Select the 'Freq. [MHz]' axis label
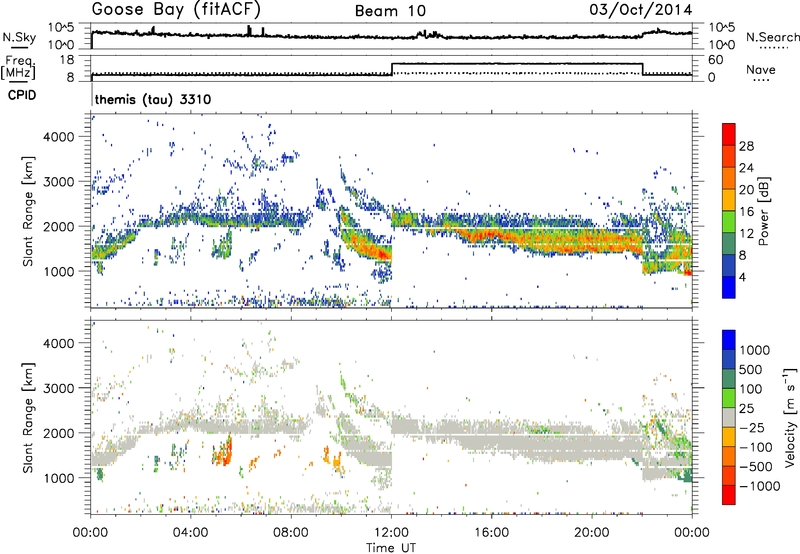This screenshot has width=800, height=554. (18, 68)
